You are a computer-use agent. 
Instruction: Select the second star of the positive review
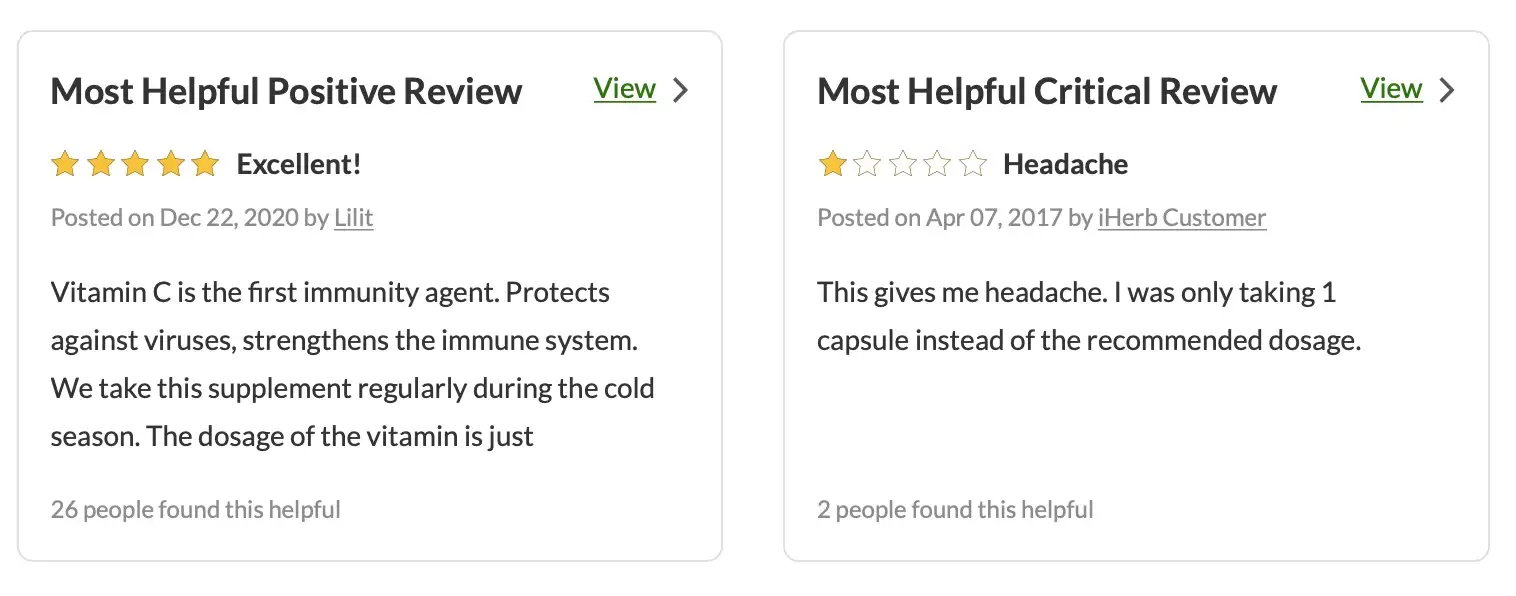[100, 163]
